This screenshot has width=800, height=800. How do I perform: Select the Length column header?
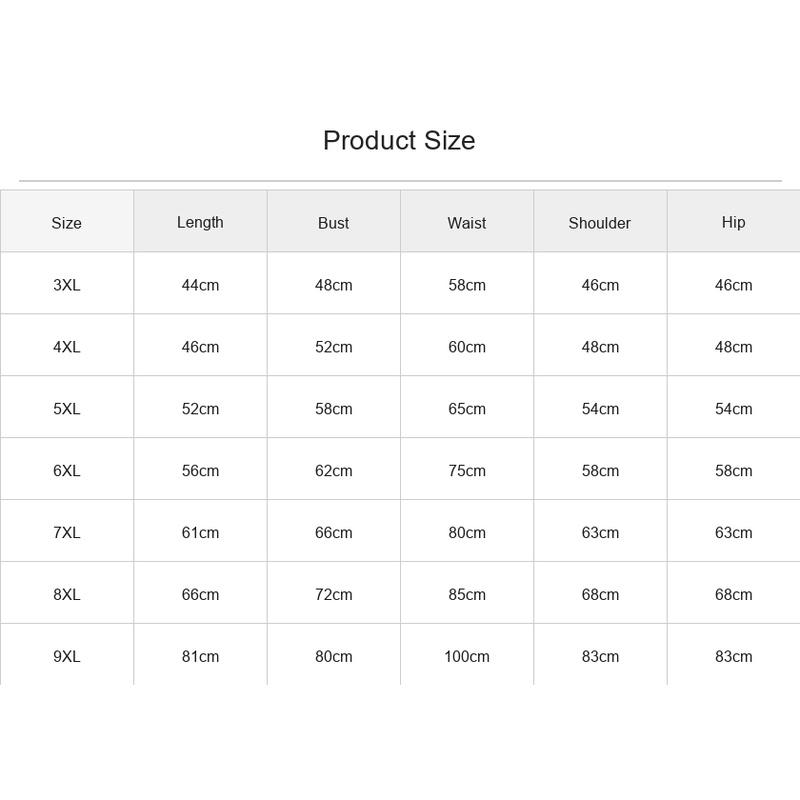pos(200,222)
